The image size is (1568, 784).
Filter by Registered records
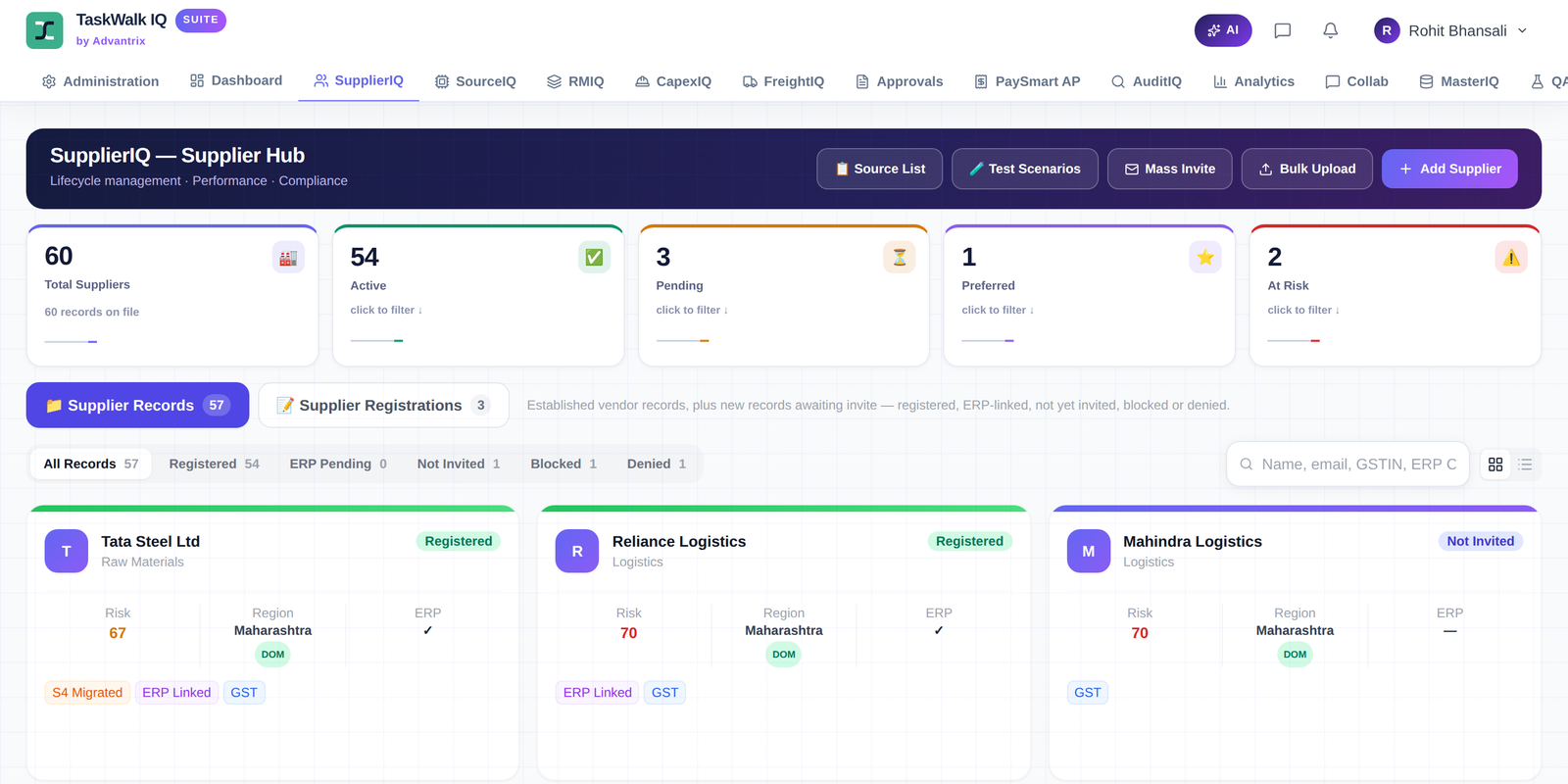[x=214, y=464]
